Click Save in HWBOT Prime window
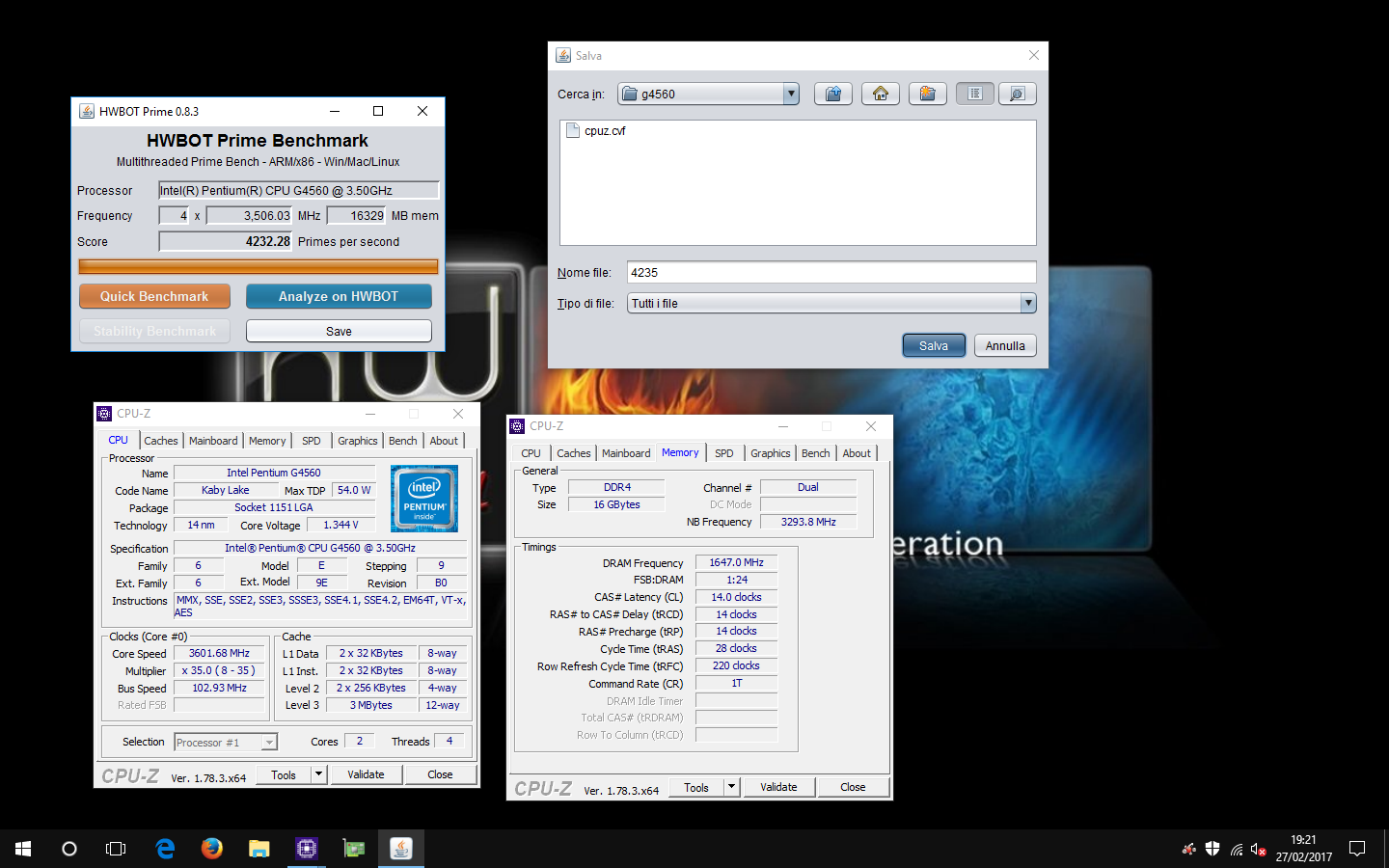1389x868 pixels. click(x=339, y=331)
